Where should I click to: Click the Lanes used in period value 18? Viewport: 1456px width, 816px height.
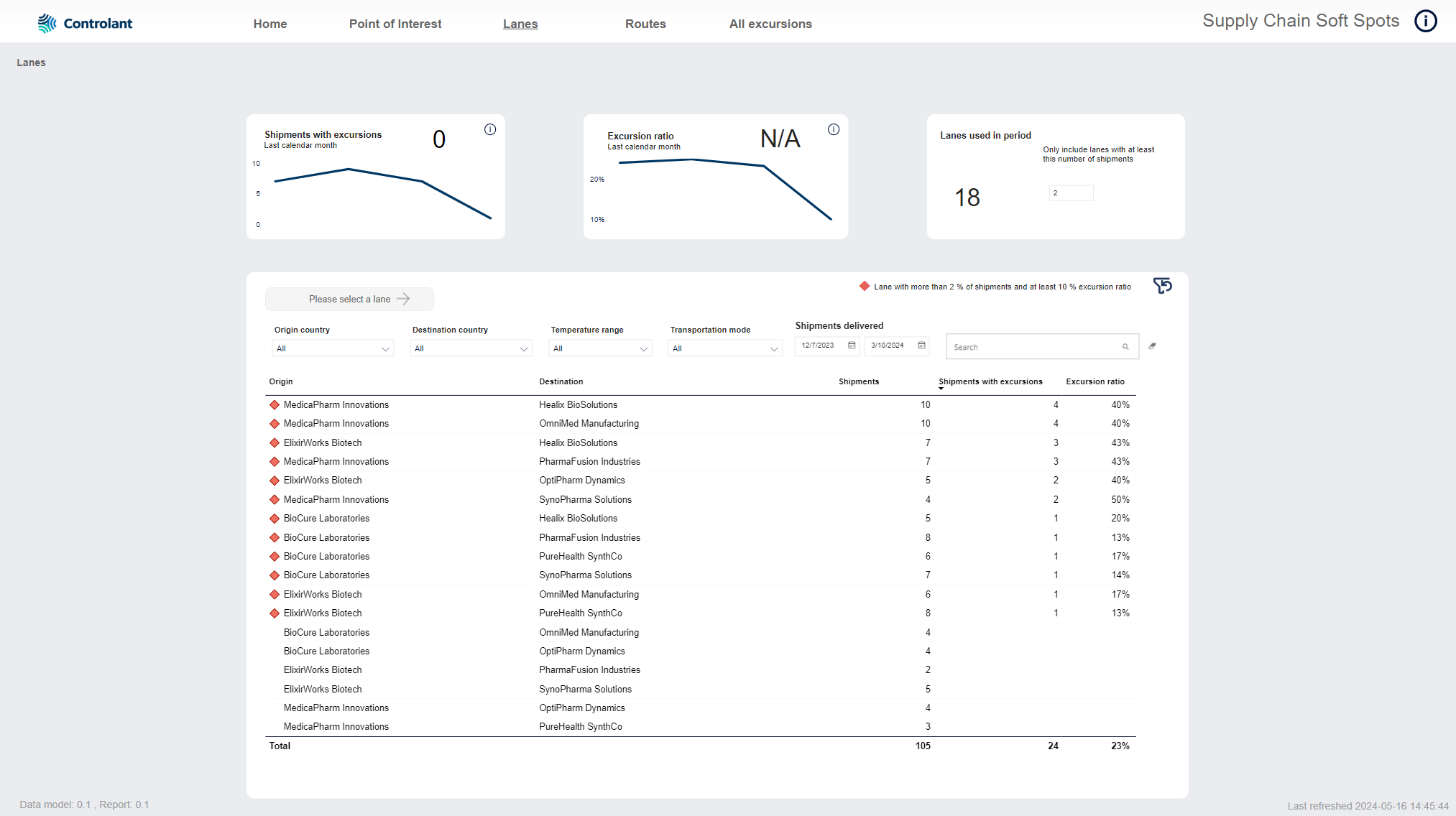[x=967, y=198]
